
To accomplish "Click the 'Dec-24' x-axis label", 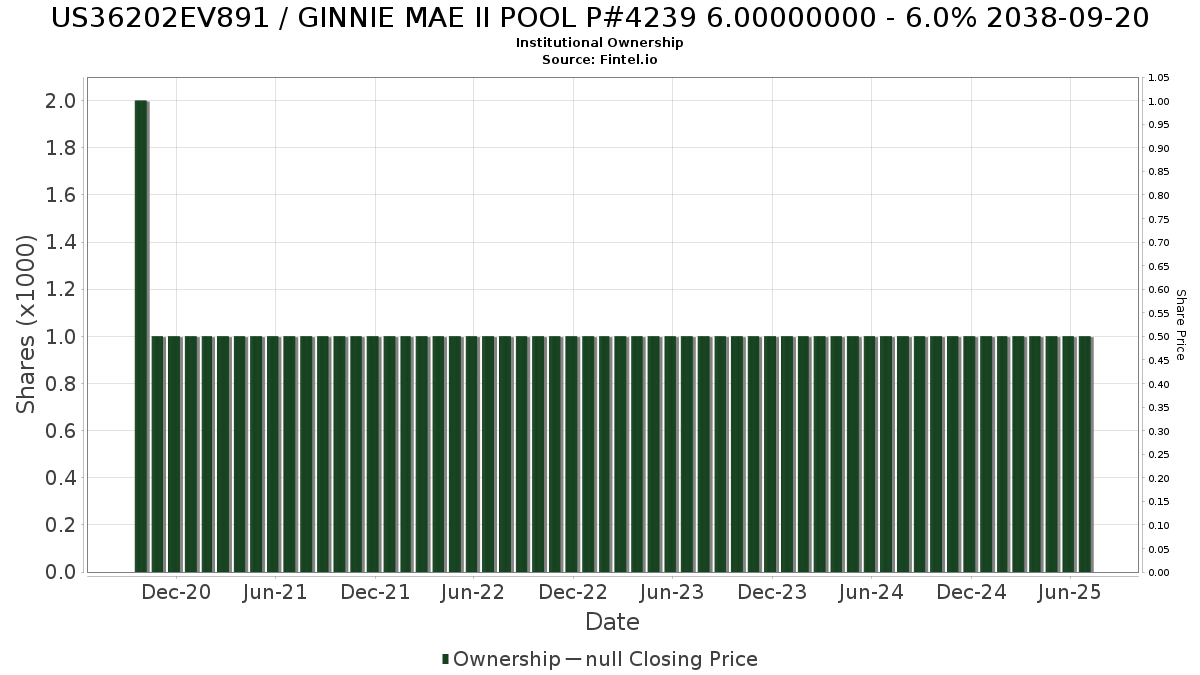I will point(971,592).
